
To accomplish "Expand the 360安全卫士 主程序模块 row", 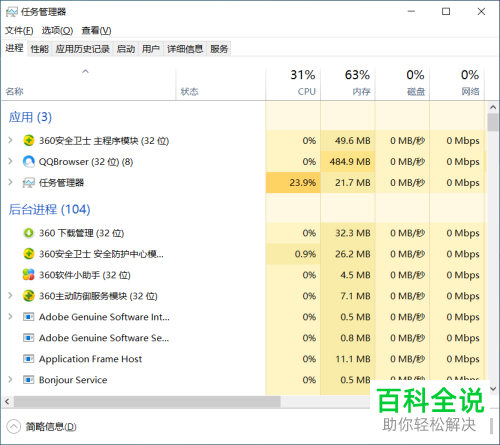I will tap(10, 140).
